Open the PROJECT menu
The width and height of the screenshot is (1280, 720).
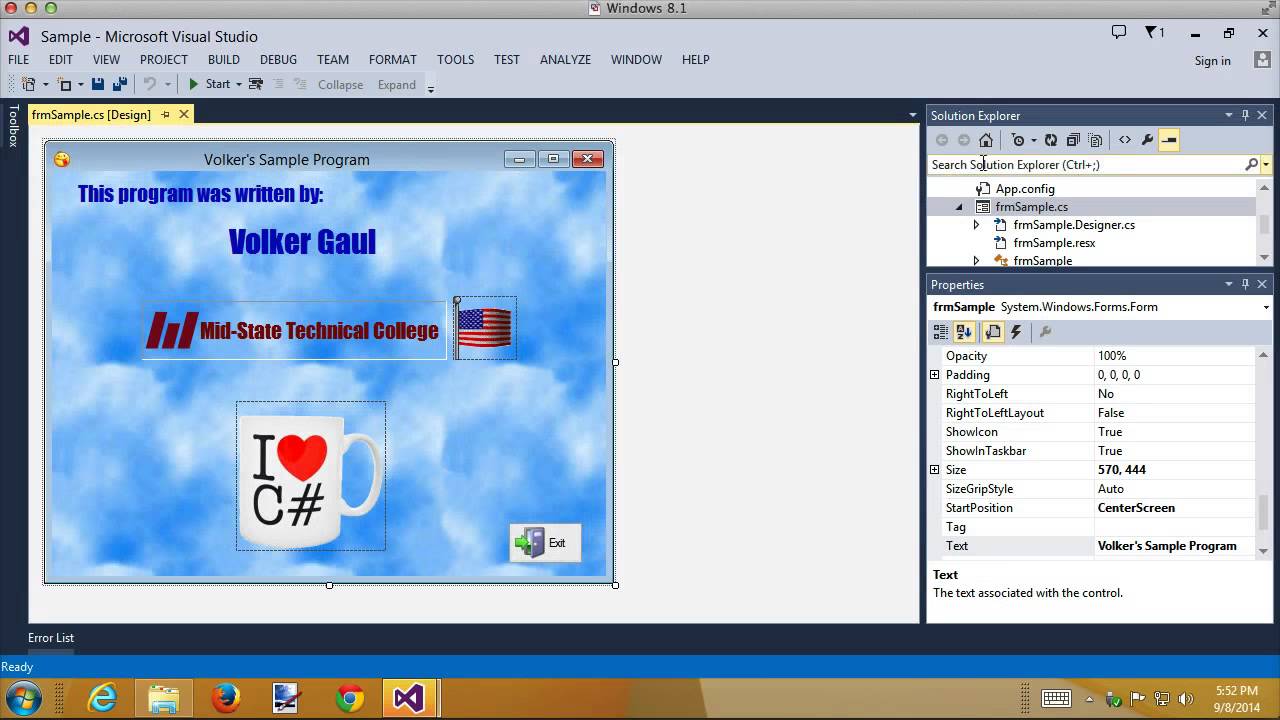164,59
